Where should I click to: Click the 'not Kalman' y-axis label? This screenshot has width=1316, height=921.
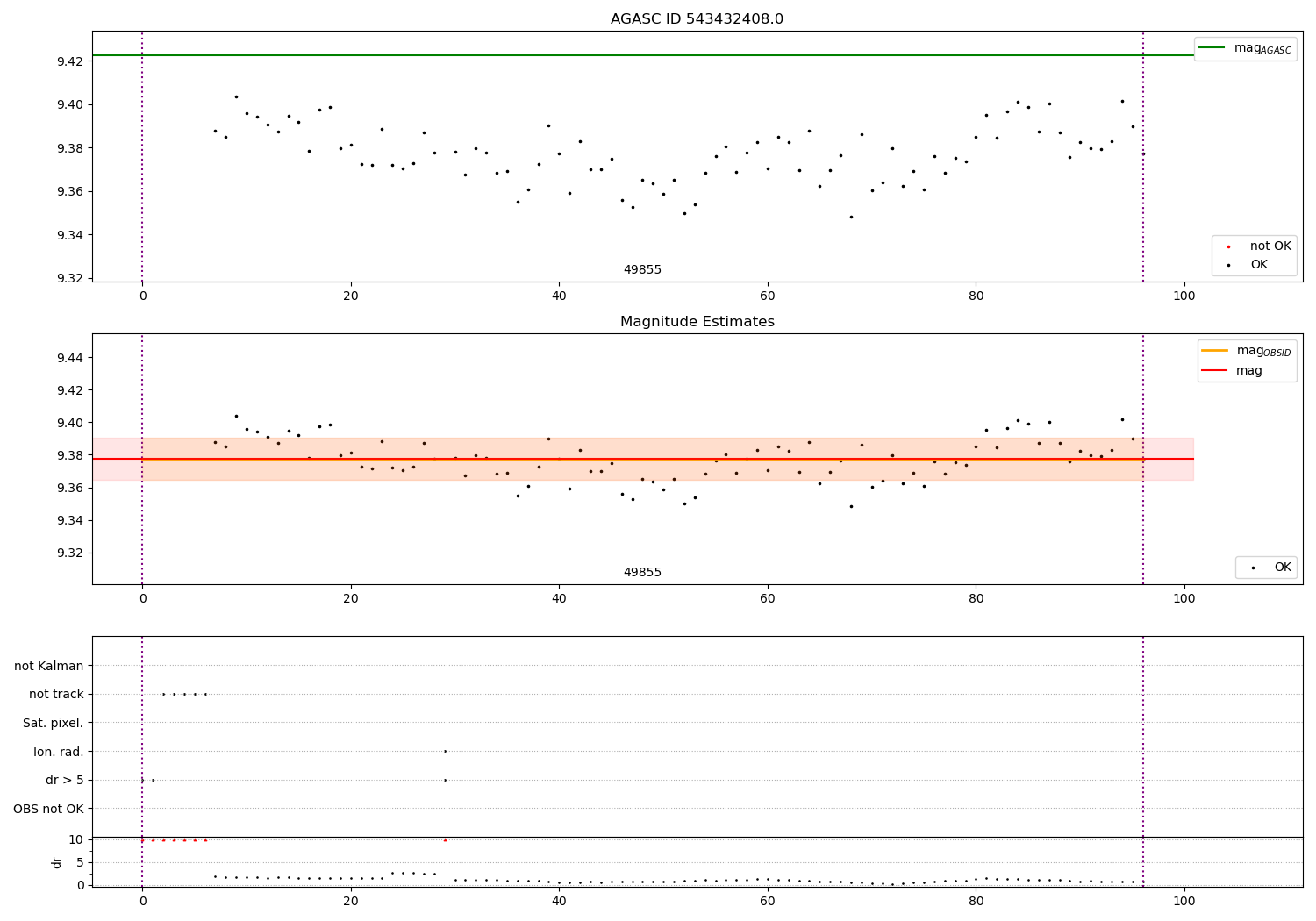[49, 666]
